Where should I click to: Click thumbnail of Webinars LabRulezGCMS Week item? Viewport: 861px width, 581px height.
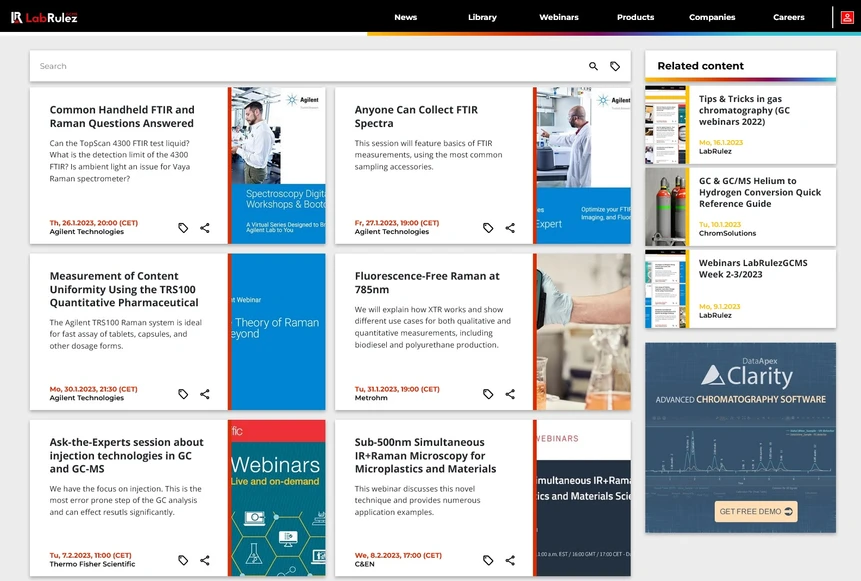(667, 289)
